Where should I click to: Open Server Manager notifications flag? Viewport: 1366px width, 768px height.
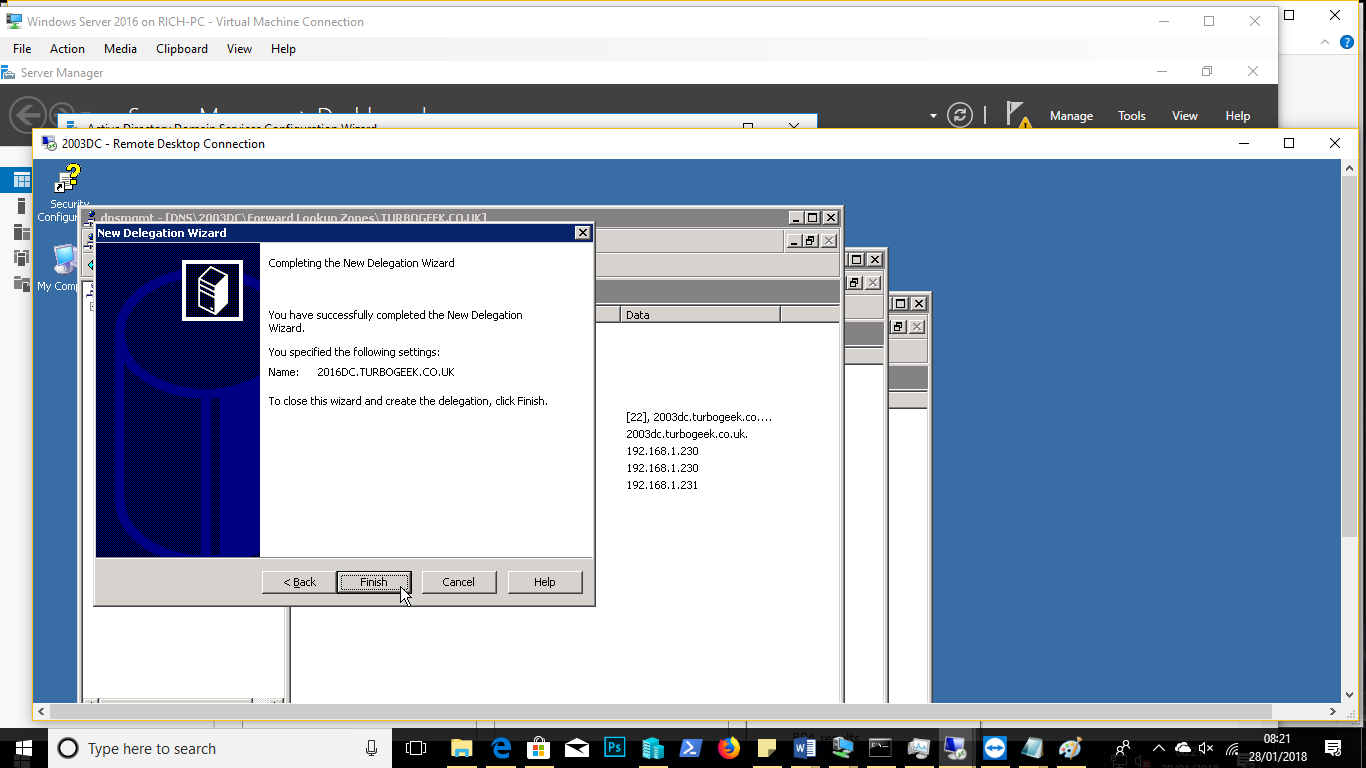(x=1018, y=115)
